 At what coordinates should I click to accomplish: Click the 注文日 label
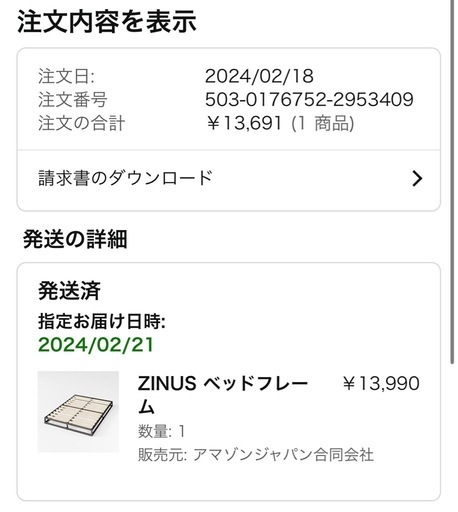tap(66, 76)
